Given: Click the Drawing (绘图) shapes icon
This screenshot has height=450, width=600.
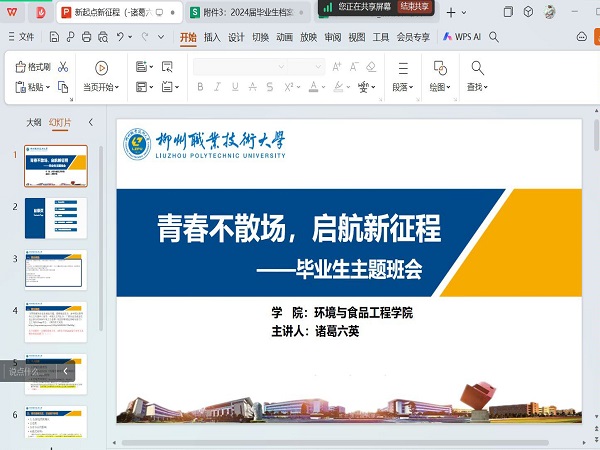Looking at the screenshot, I should coord(440,68).
